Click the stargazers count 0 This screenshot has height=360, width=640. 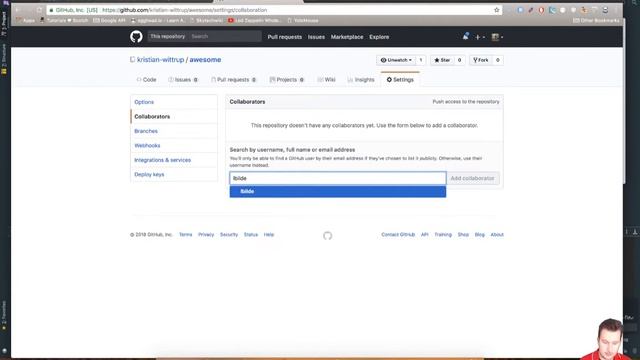[x=459, y=60]
